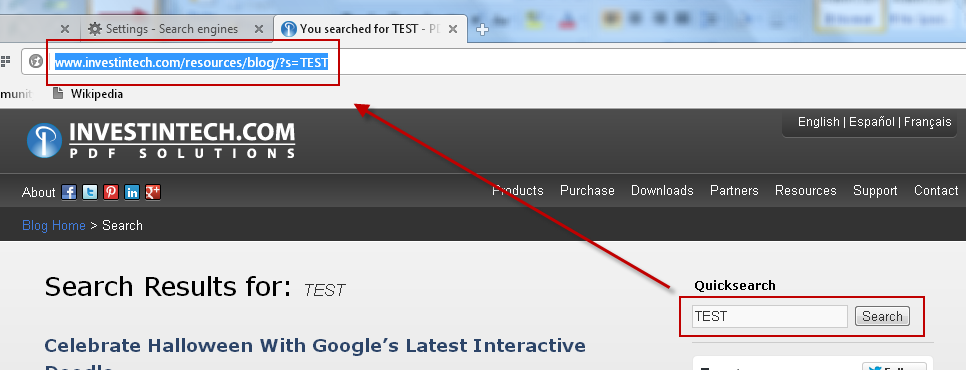Click the address bar URL
This screenshot has height=370, width=966.
pyautogui.click(x=192, y=62)
